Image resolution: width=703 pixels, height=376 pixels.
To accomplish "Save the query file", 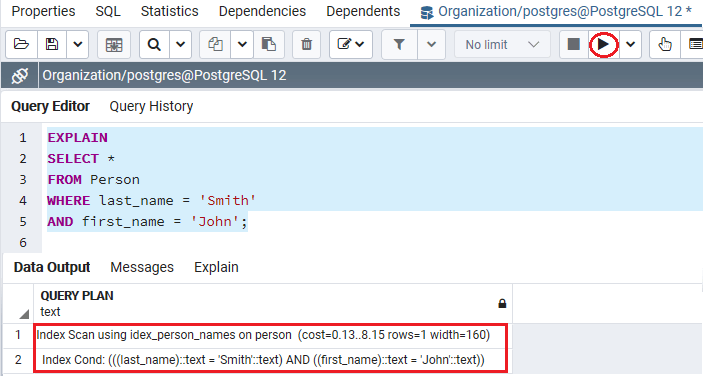I will pos(52,44).
